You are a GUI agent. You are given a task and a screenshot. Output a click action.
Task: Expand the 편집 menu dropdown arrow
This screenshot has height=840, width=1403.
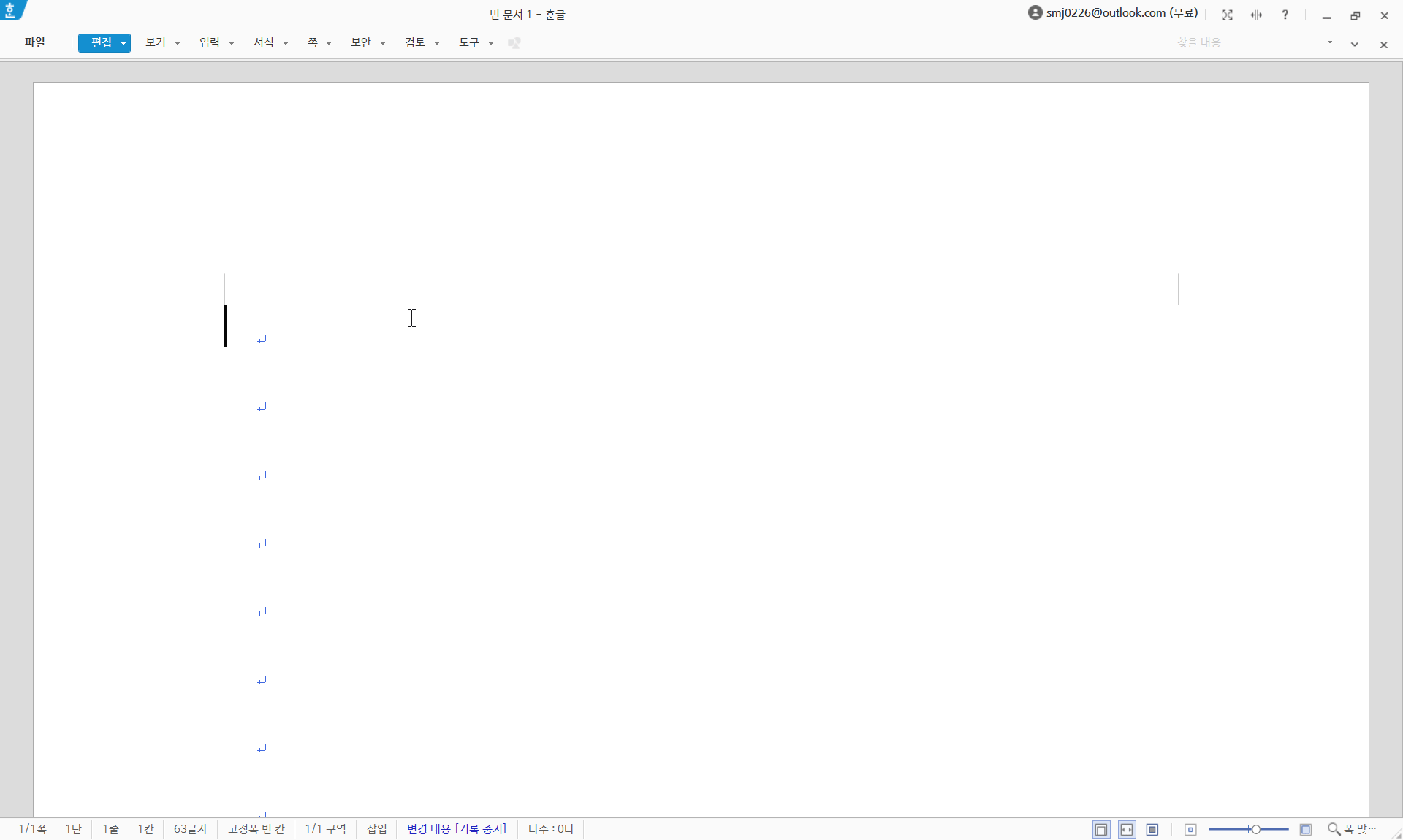(123, 43)
